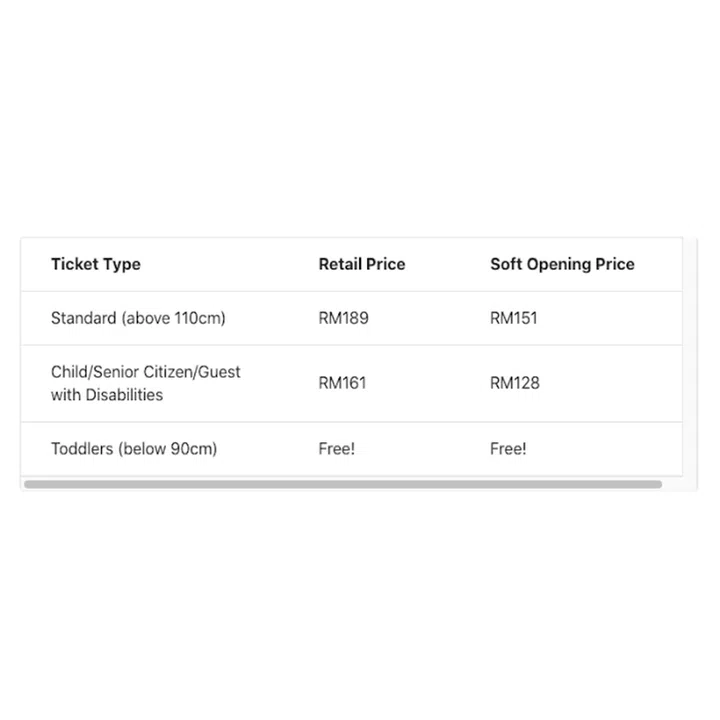Click the Retail Price column header
720x720 pixels.
(x=362, y=264)
